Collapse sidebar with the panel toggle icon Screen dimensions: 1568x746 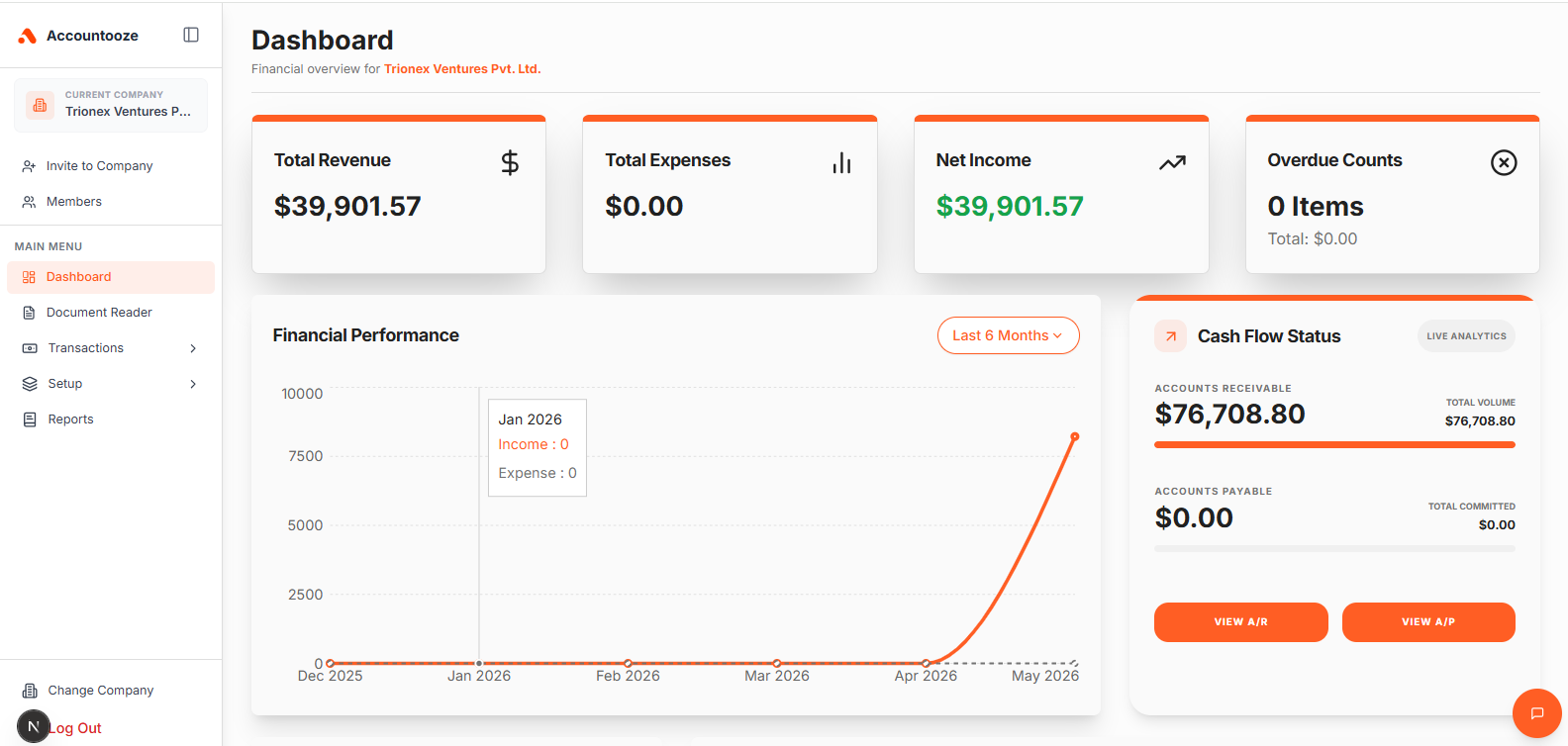191,35
